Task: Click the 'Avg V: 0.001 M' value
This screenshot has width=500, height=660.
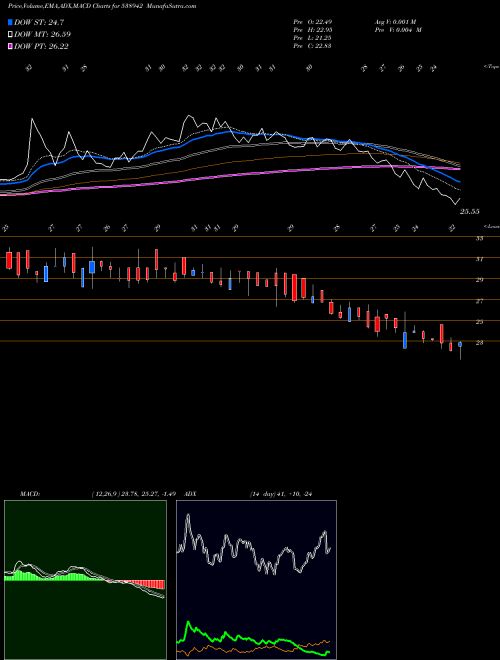Action: click(395, 22)
